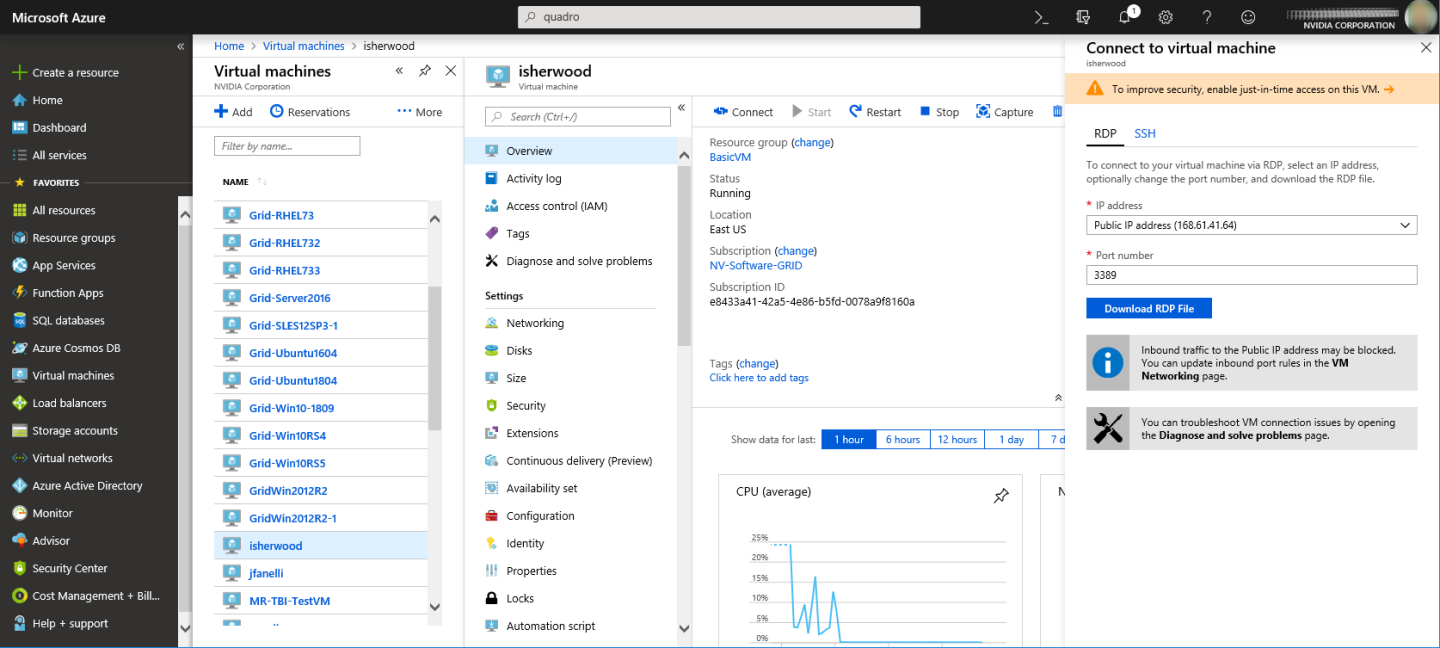
Task: Open the help question mark icon
Action: click(x=1205, y=17)
